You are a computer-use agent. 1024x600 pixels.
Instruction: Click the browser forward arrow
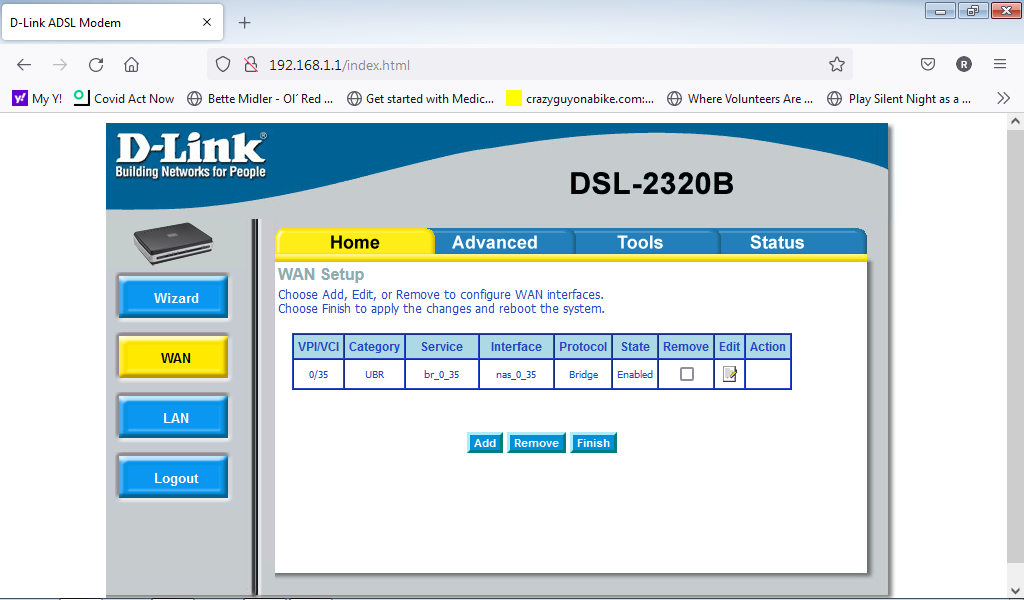[59, 65]
